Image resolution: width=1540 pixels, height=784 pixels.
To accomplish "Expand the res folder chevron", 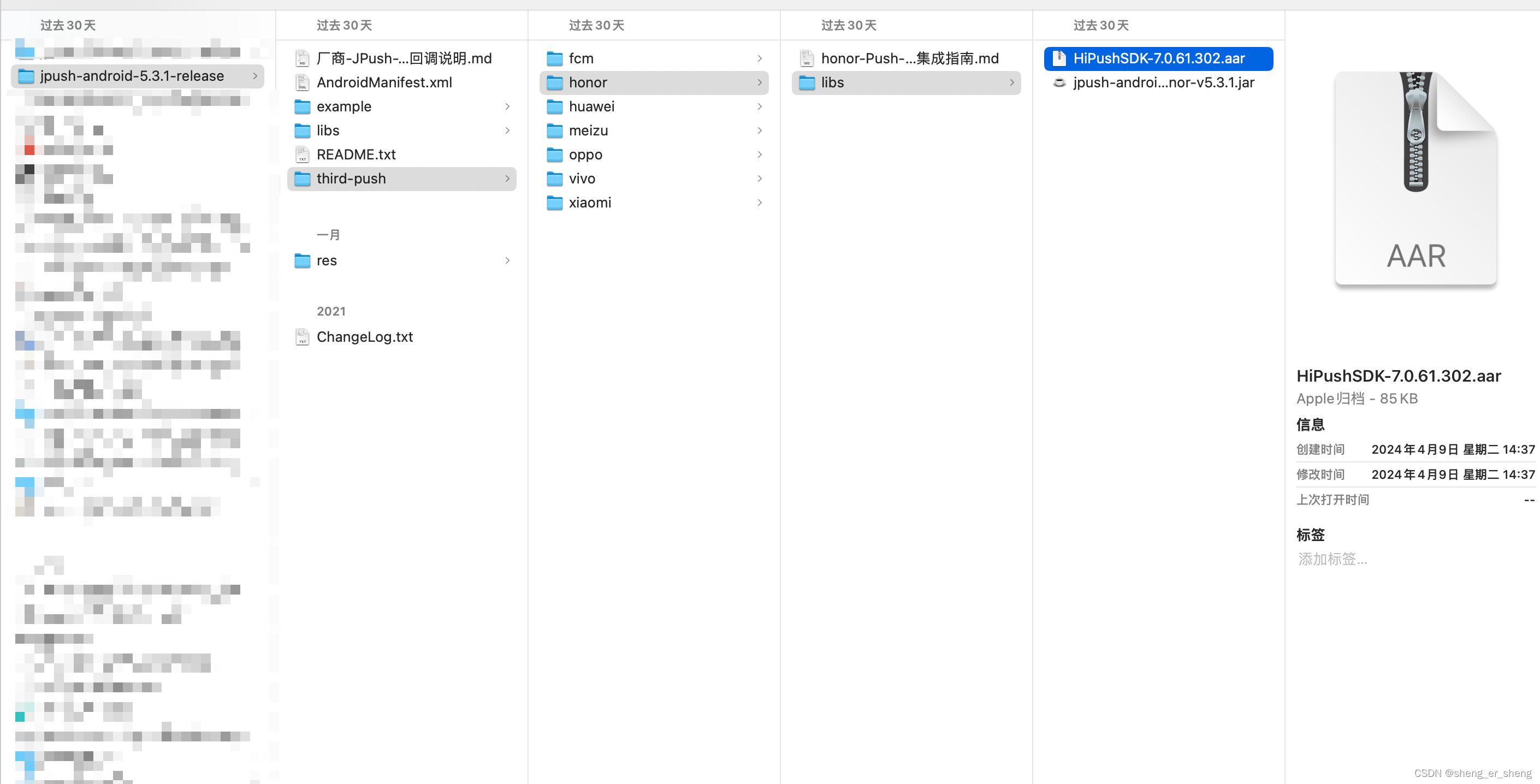I will click(507, 260).
